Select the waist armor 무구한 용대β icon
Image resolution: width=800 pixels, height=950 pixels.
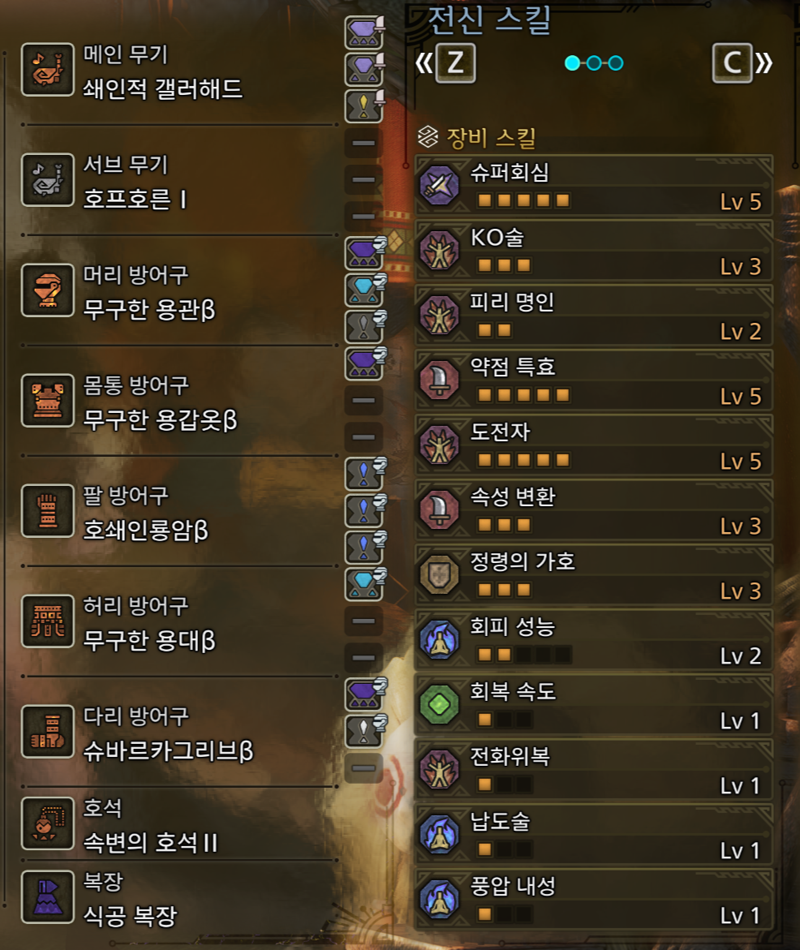[x=48, y=621]
